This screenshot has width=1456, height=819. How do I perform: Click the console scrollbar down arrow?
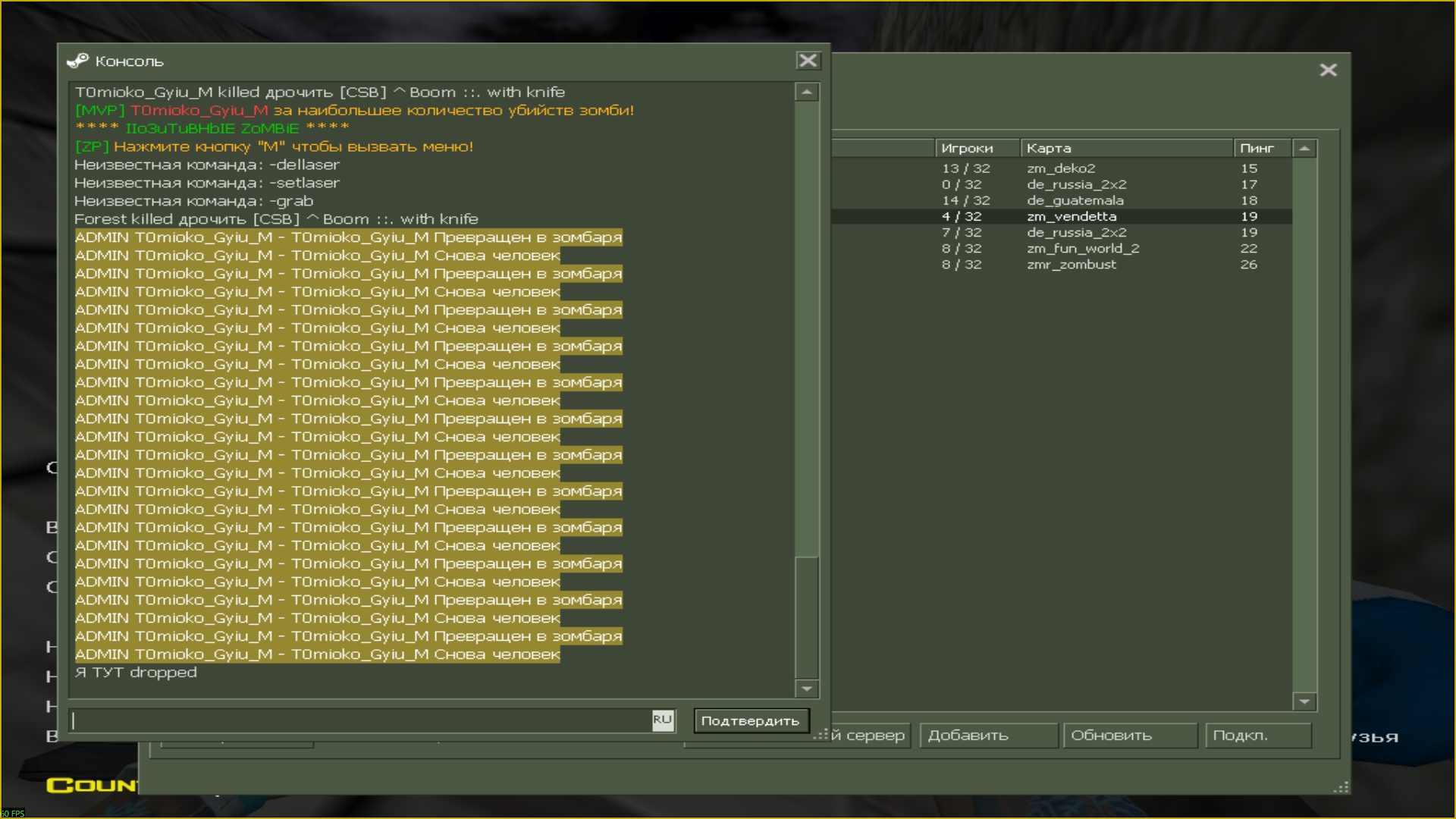[x=807, y=689]
